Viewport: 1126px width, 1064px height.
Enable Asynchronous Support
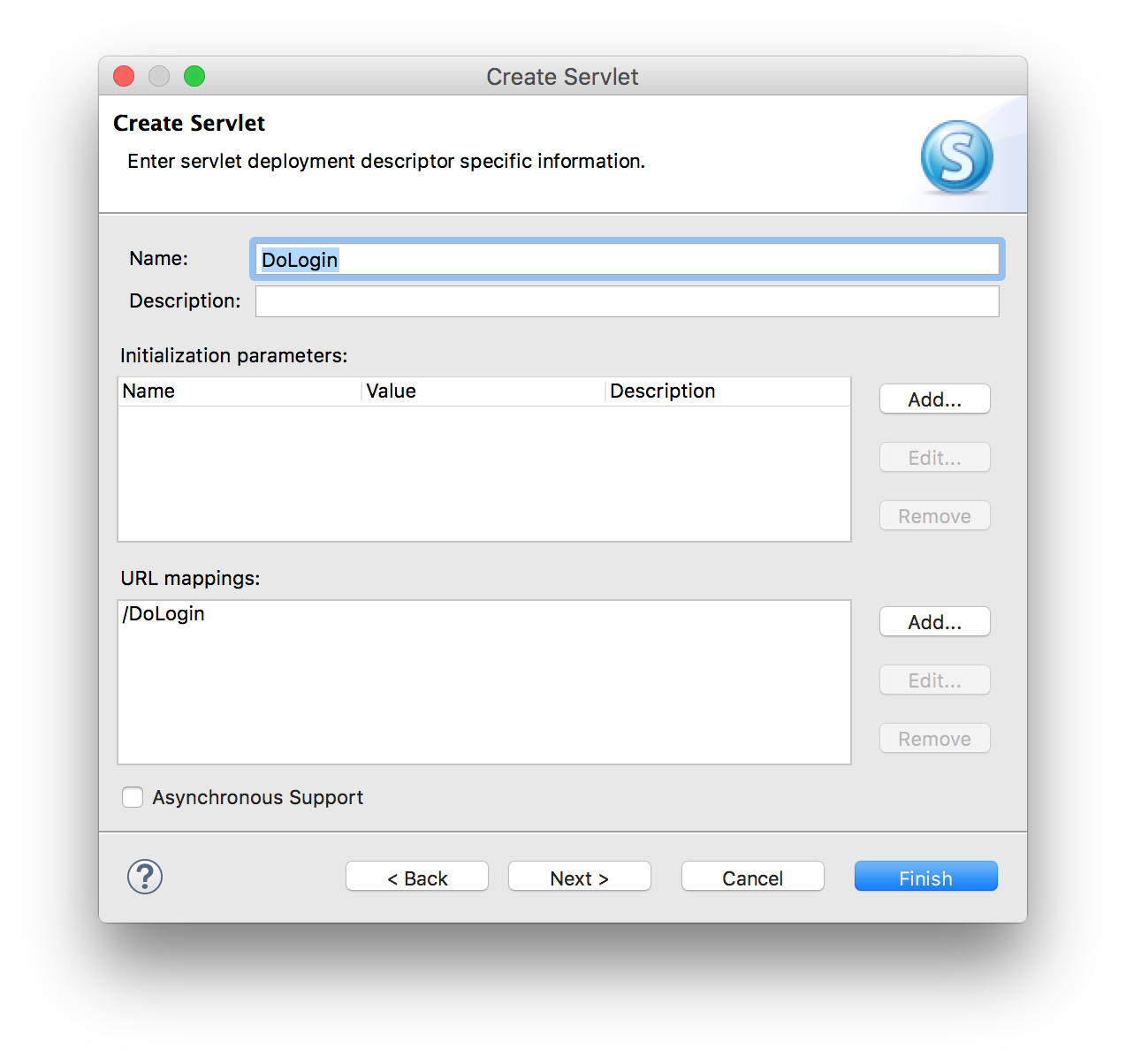tap(132, 796)
